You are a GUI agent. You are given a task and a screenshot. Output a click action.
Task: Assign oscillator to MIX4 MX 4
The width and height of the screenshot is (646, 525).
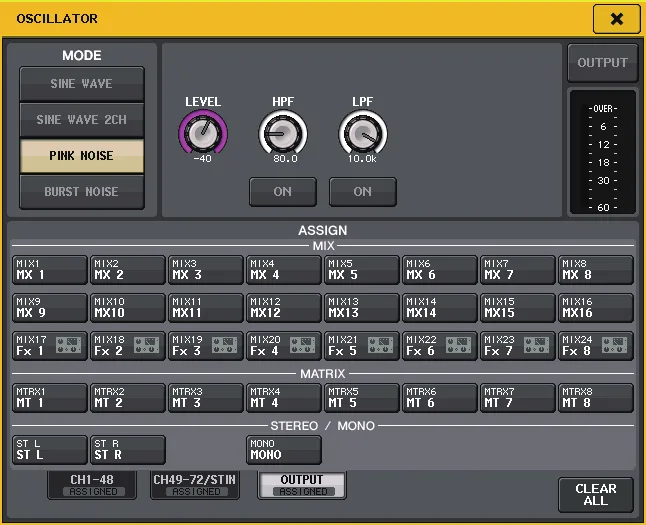[x=284, y=270]
